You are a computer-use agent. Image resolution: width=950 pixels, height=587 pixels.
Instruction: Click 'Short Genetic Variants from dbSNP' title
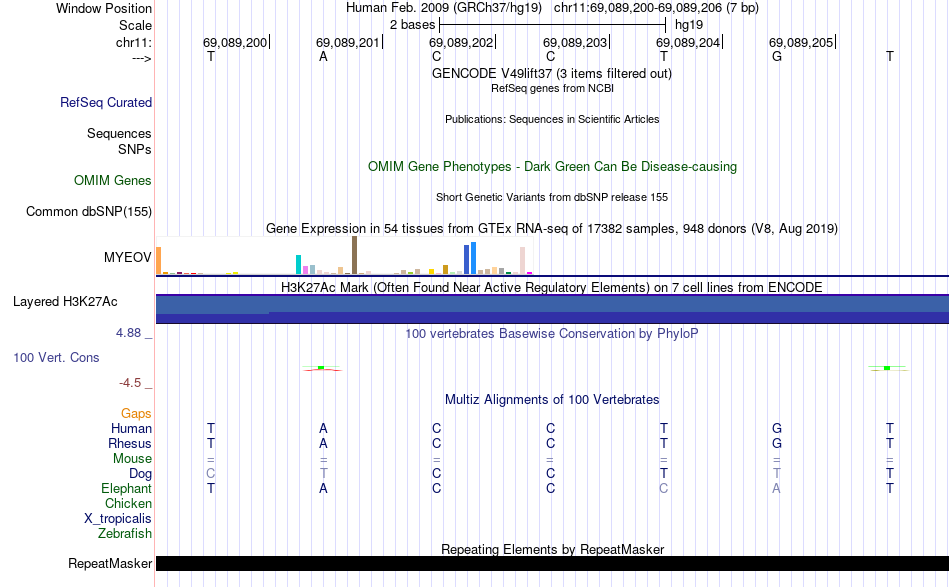[552, 197]
